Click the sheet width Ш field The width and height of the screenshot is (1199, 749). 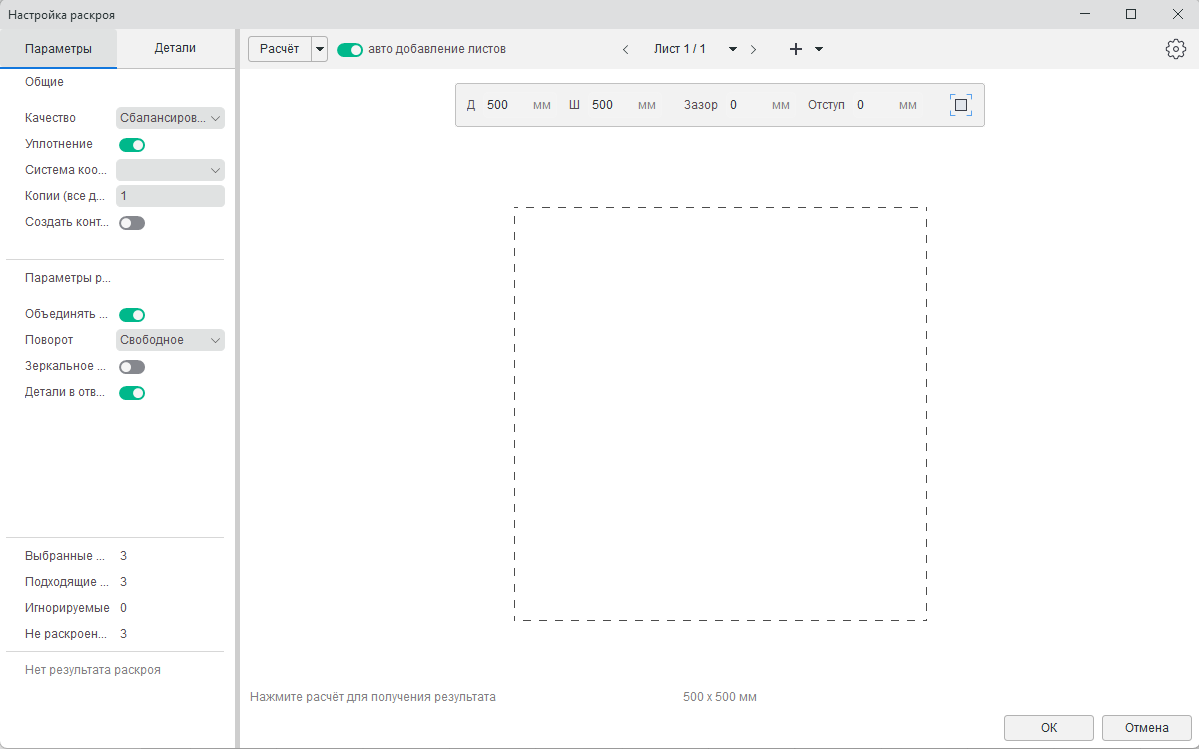click(611, 105)
